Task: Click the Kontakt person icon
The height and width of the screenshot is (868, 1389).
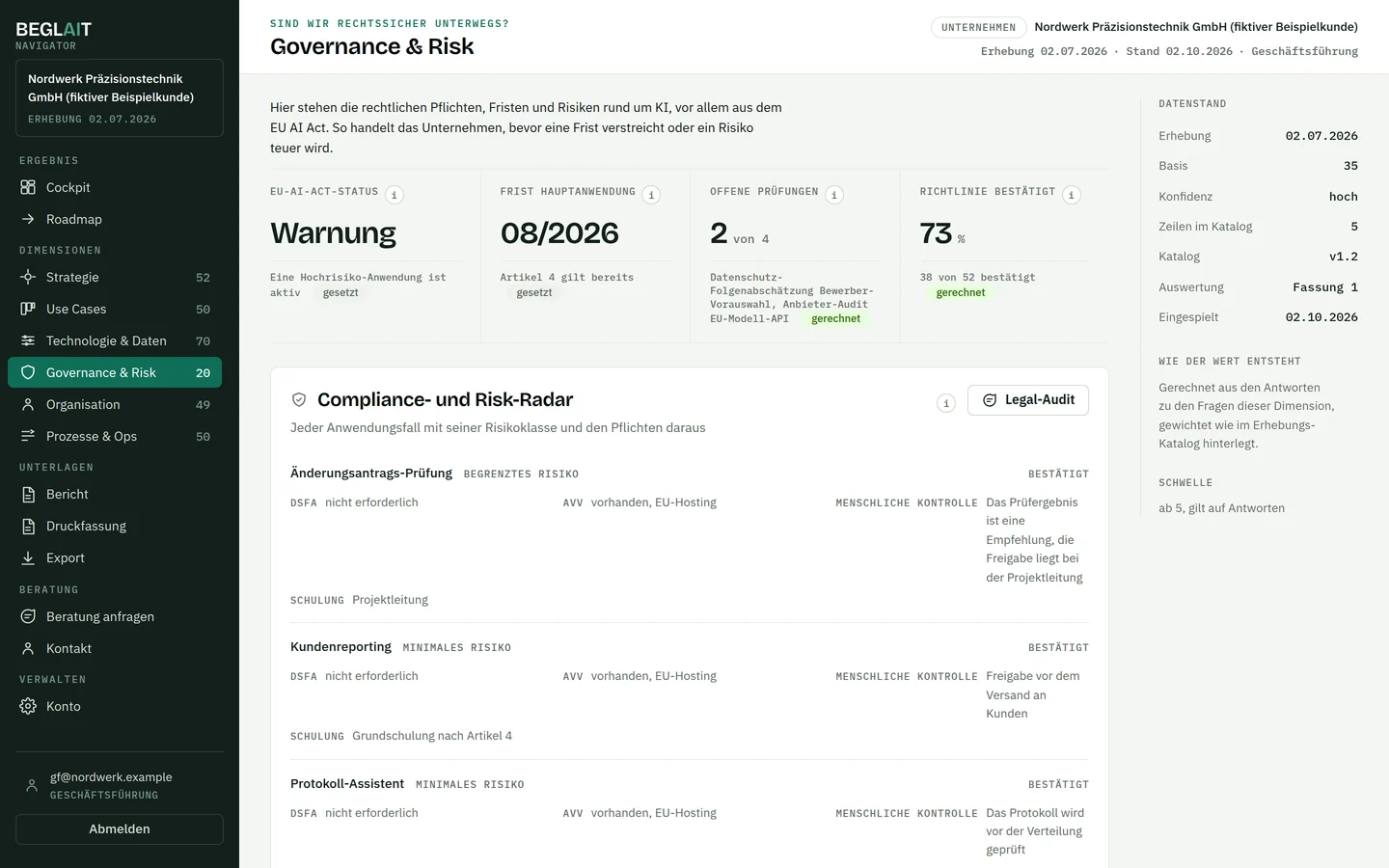Action: pyautogui.click(x=28, y=648)
